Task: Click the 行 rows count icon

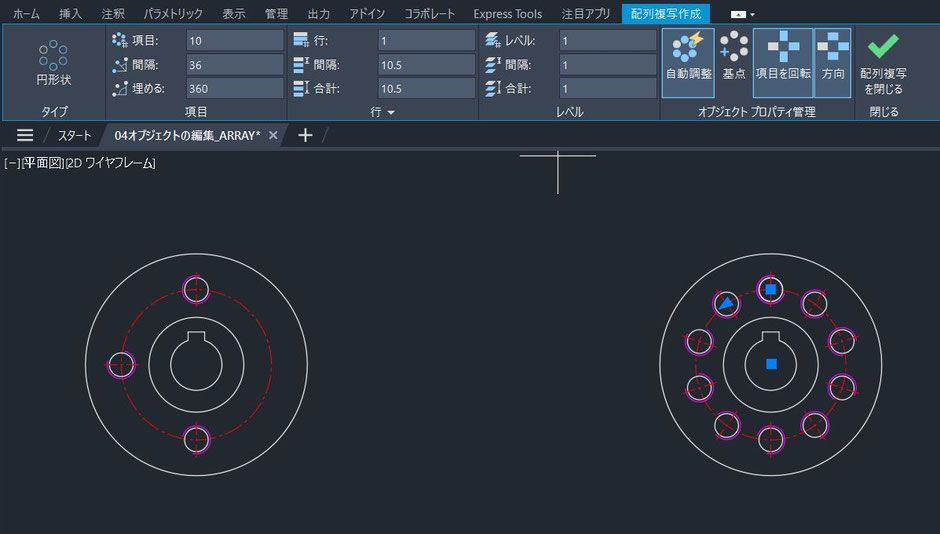Action: (x=301, y=40)
